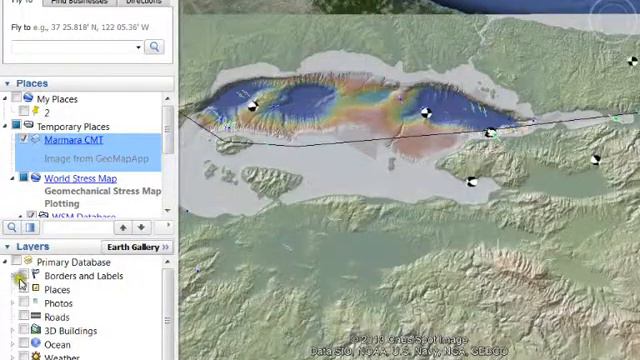Click the Marmara CMT overlay icon
This screenshot has height=360, width=640.
tap(36, 139)
